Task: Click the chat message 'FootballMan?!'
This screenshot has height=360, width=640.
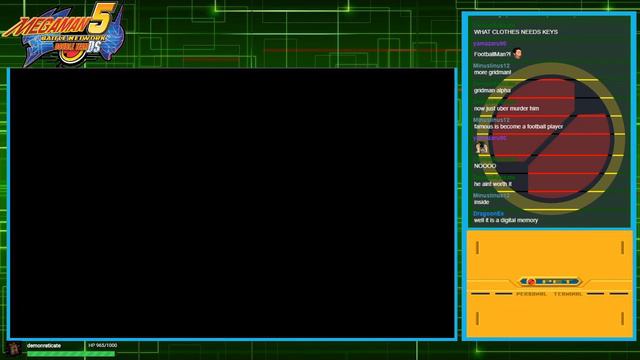Action: pyautogui.click(x=492, y=54)
